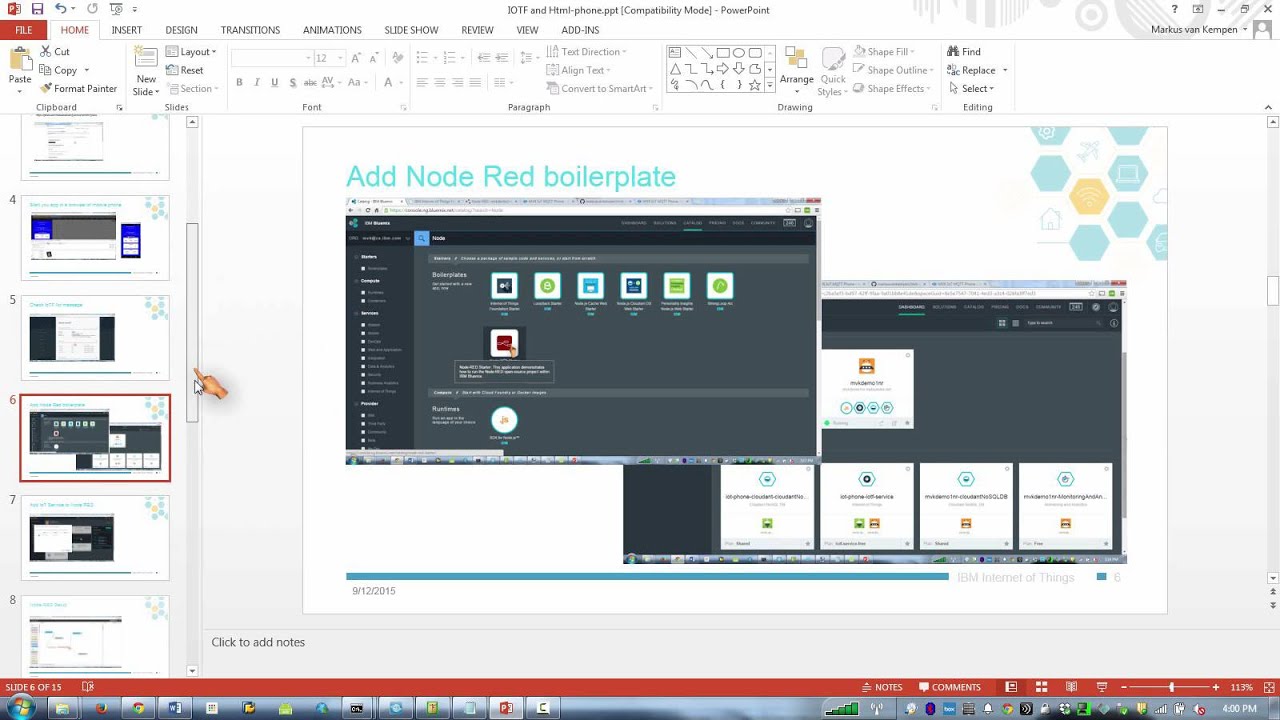Open Align Text options

[580, 70]
